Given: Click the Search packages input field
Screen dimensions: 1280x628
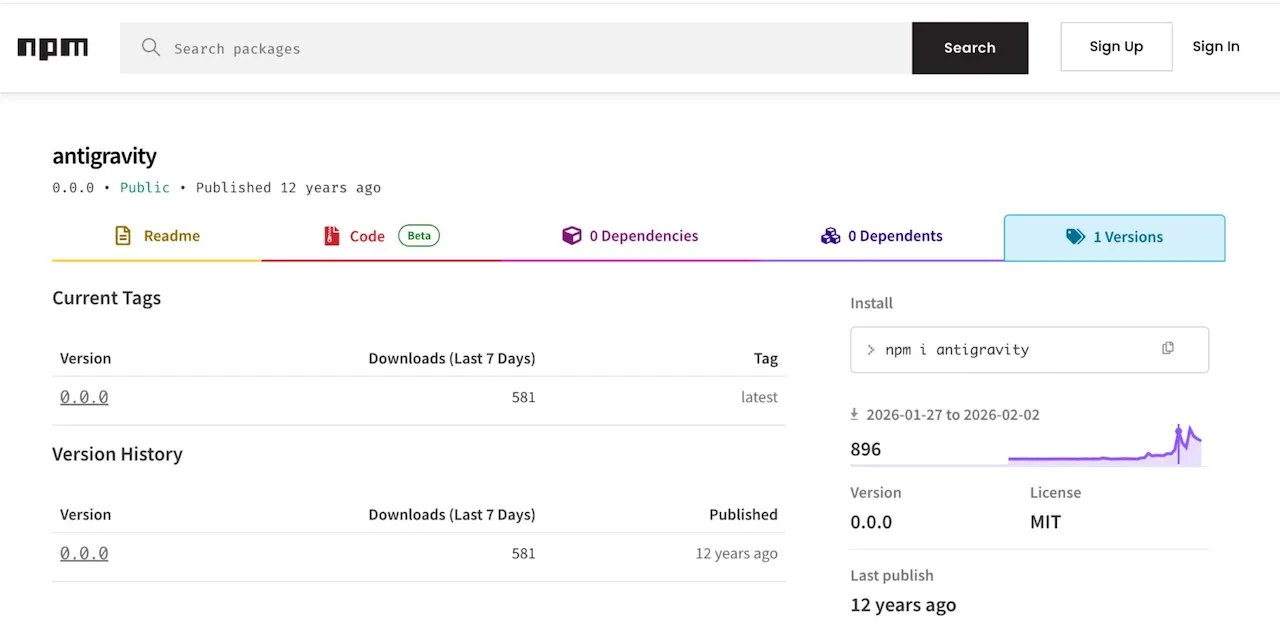Looking at the screenshot, I should point(530,48).
